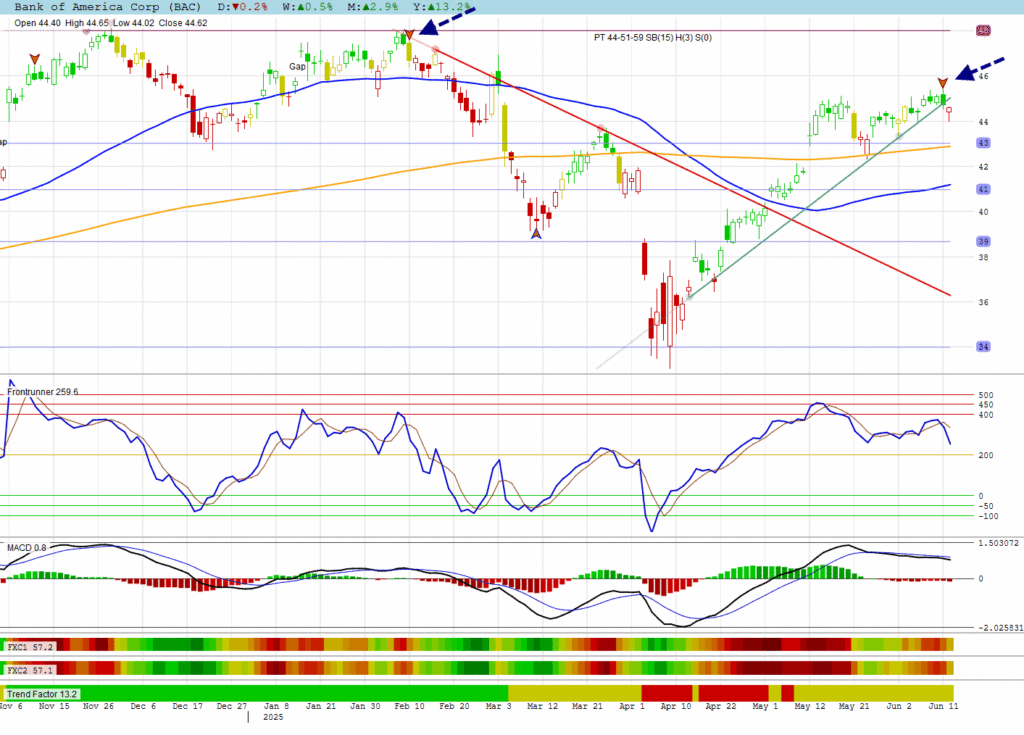This screenshot has width=1024, height=735.
Task: Click the FXC1 57.2 label
Action: 29,647
